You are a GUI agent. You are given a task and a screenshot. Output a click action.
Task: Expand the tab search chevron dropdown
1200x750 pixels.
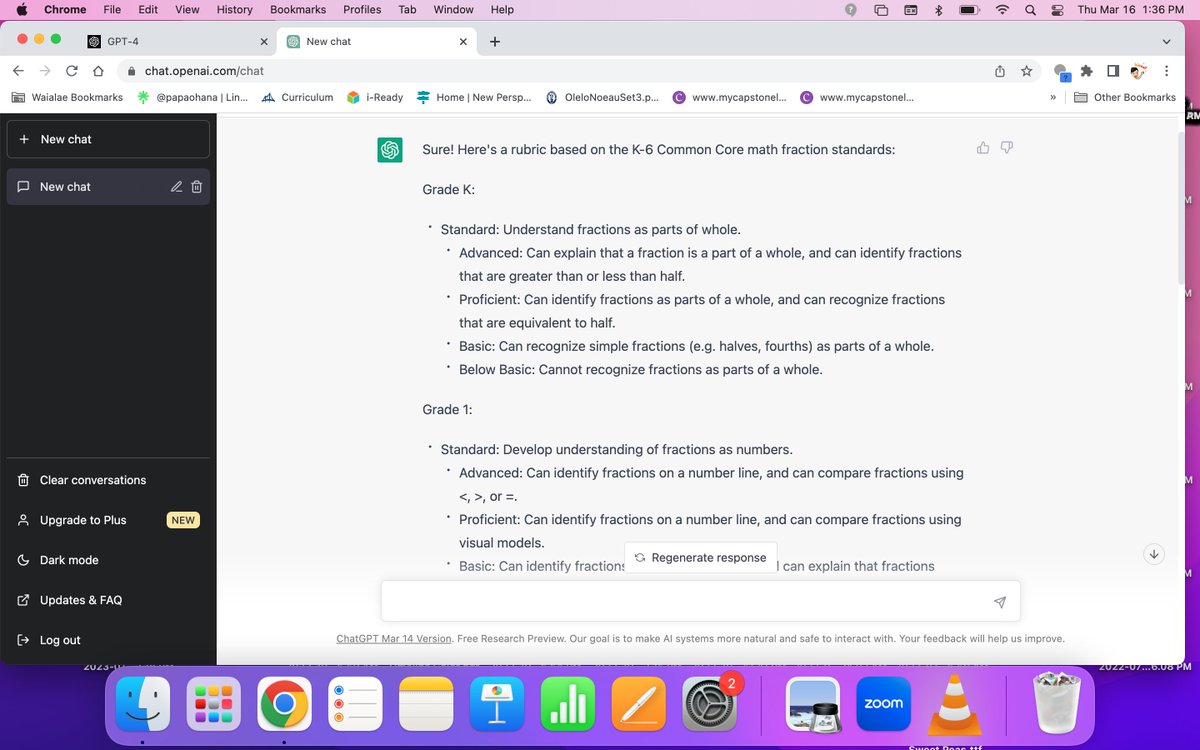tap(1166, 41)
